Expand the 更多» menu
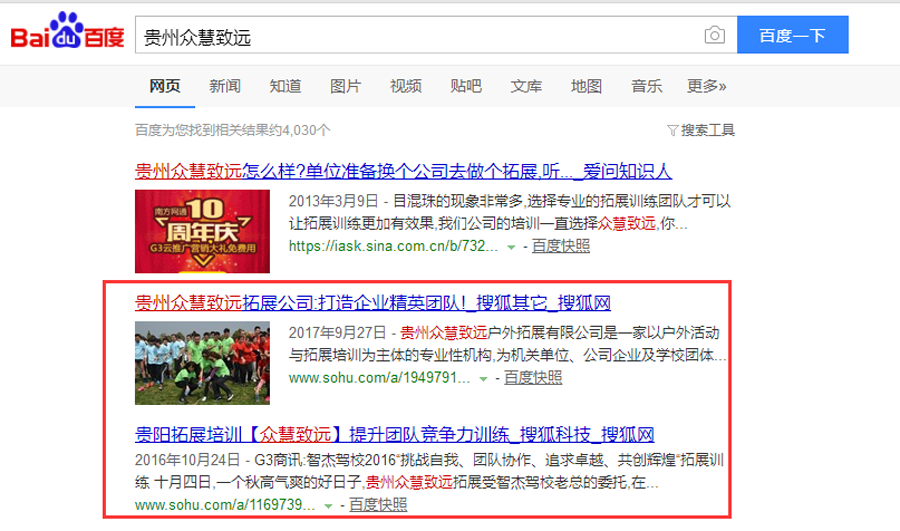Image resolution: width=900 pixels, height=531 pixels. click(x=707, y=86)
